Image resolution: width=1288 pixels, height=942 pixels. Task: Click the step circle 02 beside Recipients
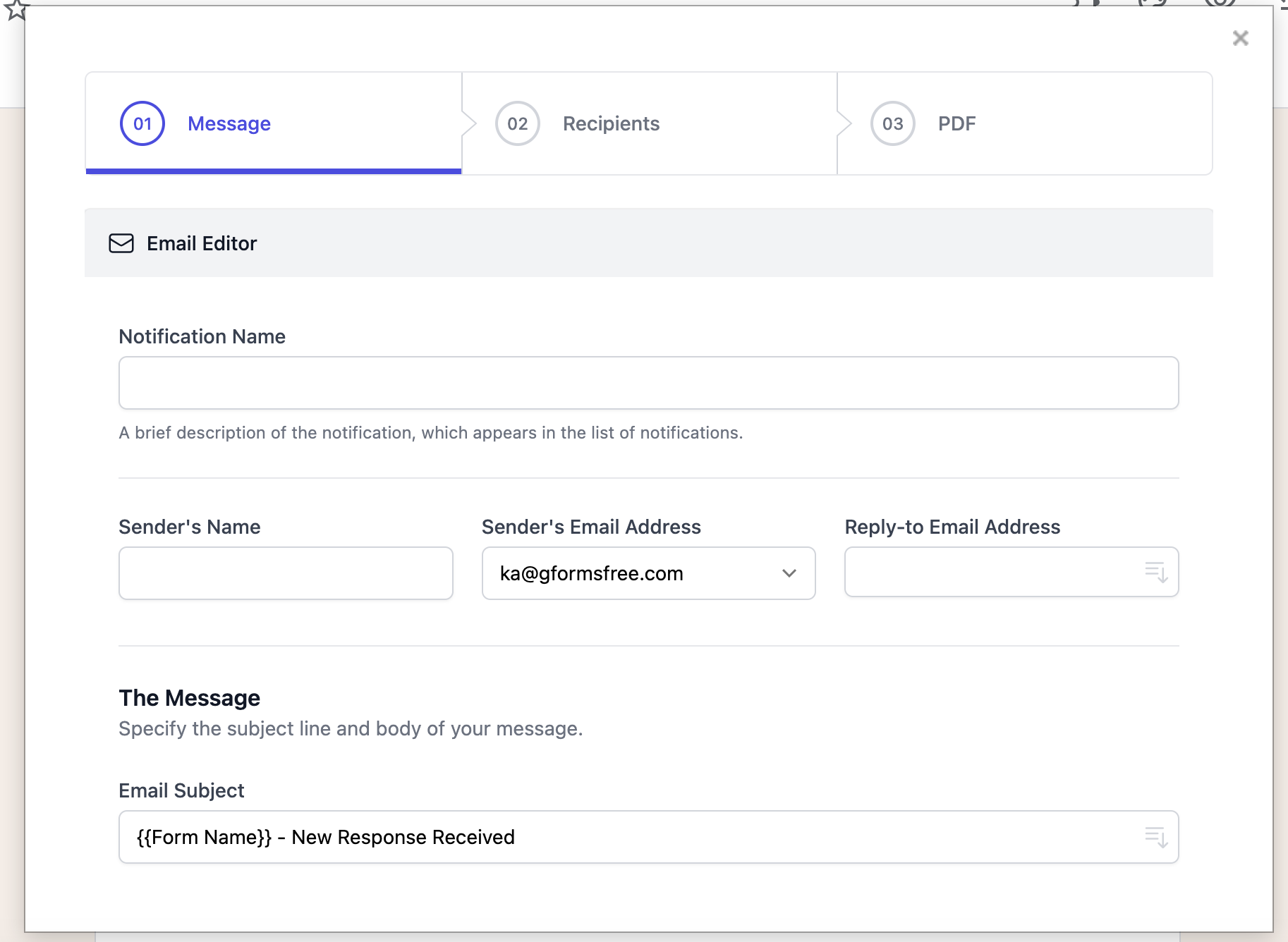(518, 123)
